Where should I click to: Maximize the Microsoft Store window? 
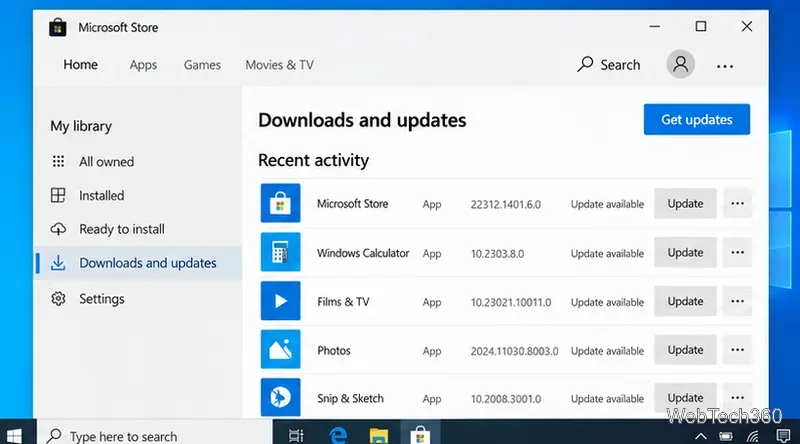click(701, 26)
